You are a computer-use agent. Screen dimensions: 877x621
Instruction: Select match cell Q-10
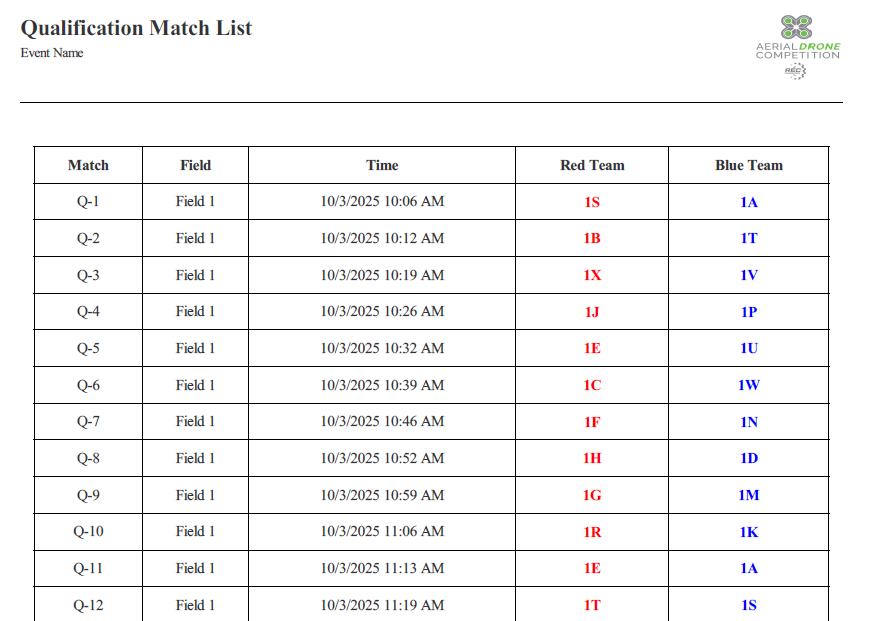tap(88, 531)
